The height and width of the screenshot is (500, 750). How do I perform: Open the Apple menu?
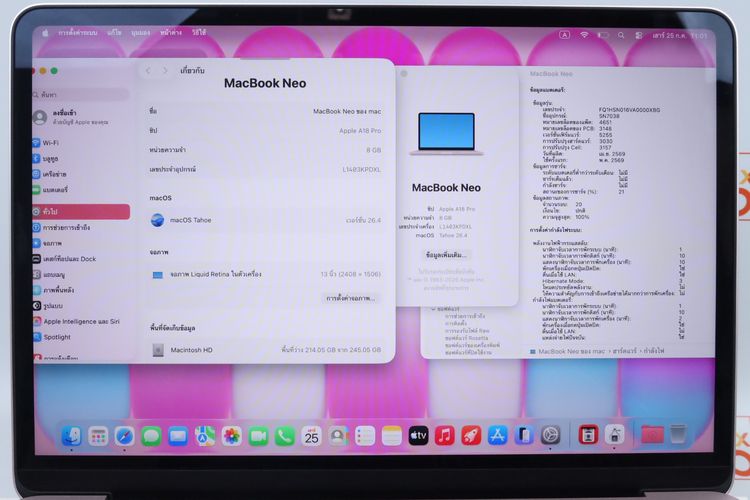[x=45, y=33]
